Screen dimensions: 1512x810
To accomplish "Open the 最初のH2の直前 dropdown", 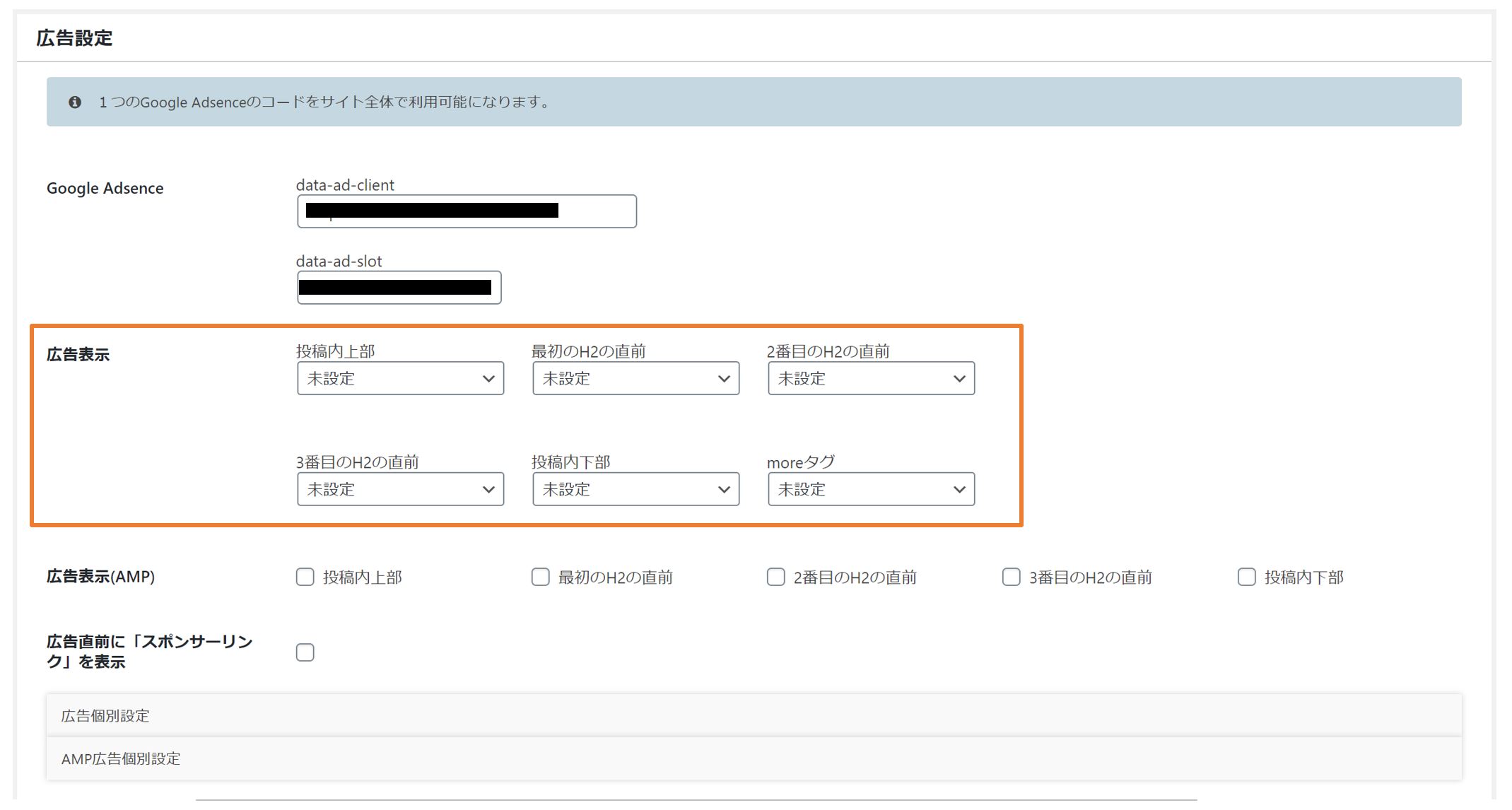I will [x=635, y=378].
